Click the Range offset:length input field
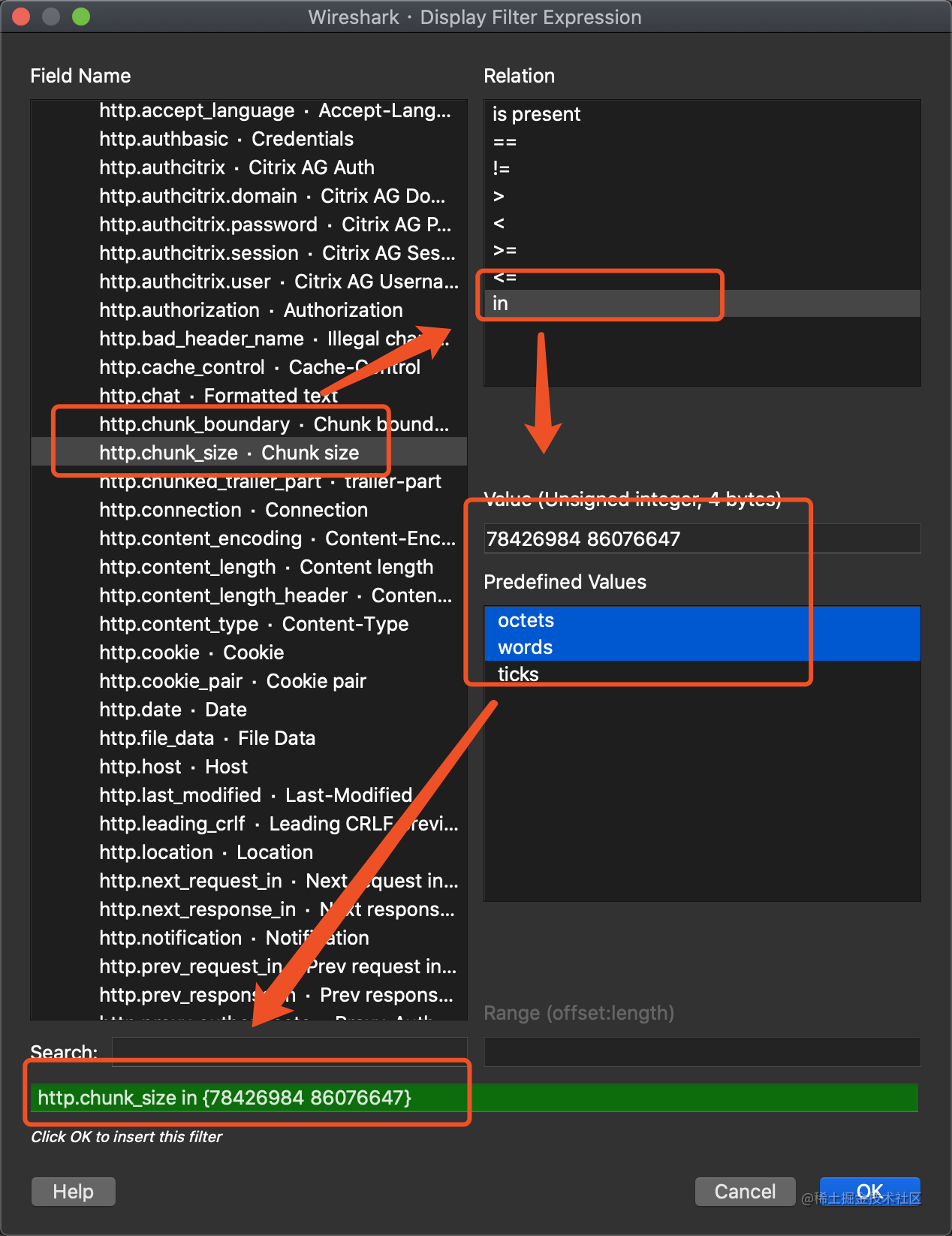 (702, 1052)
